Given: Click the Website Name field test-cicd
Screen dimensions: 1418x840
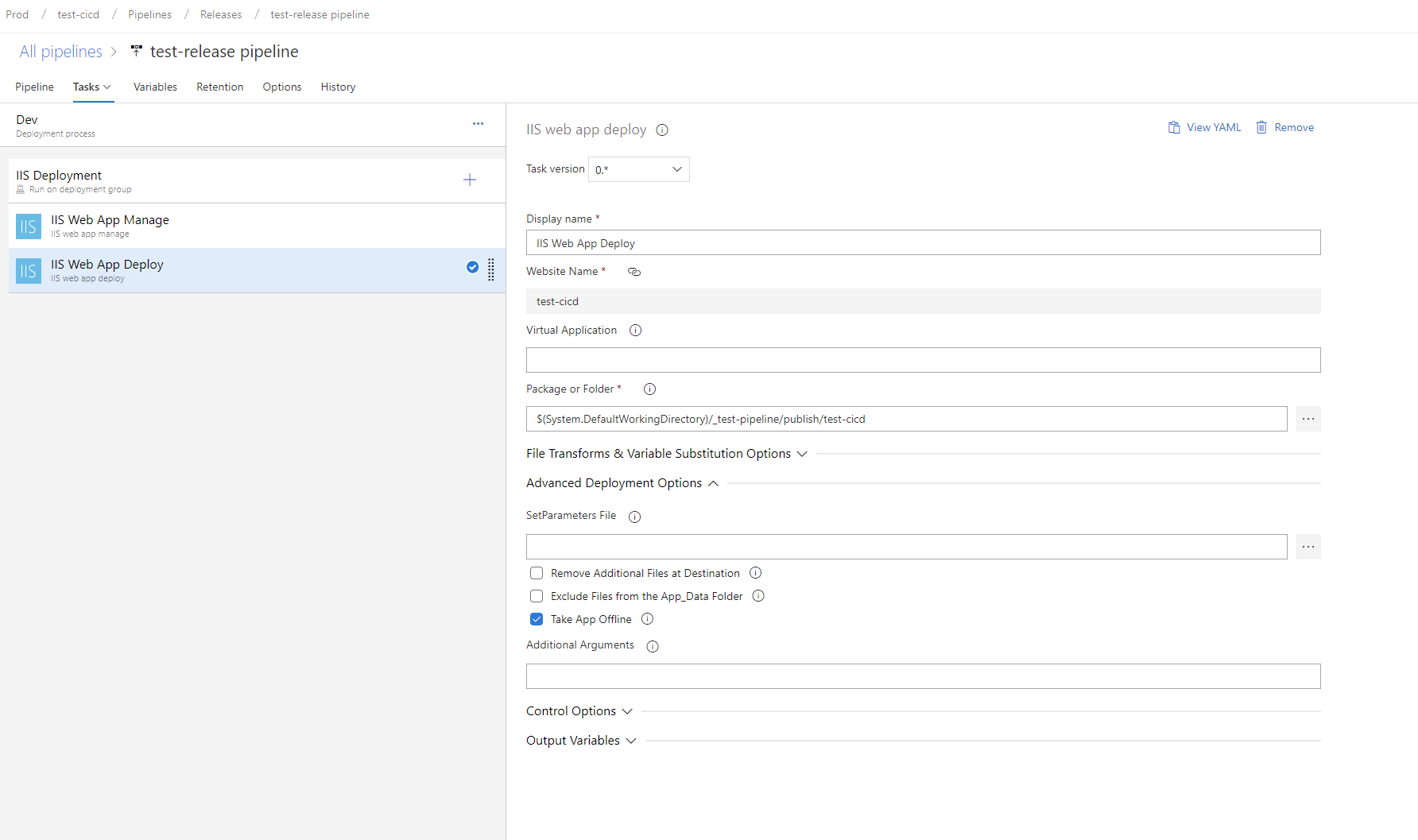Looking at the screenshot, I should pyautogui.click(x=924, y=301).
